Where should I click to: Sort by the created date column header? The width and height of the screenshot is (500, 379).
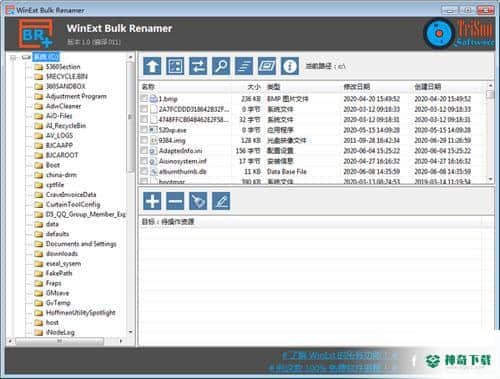tap(428, 87)
